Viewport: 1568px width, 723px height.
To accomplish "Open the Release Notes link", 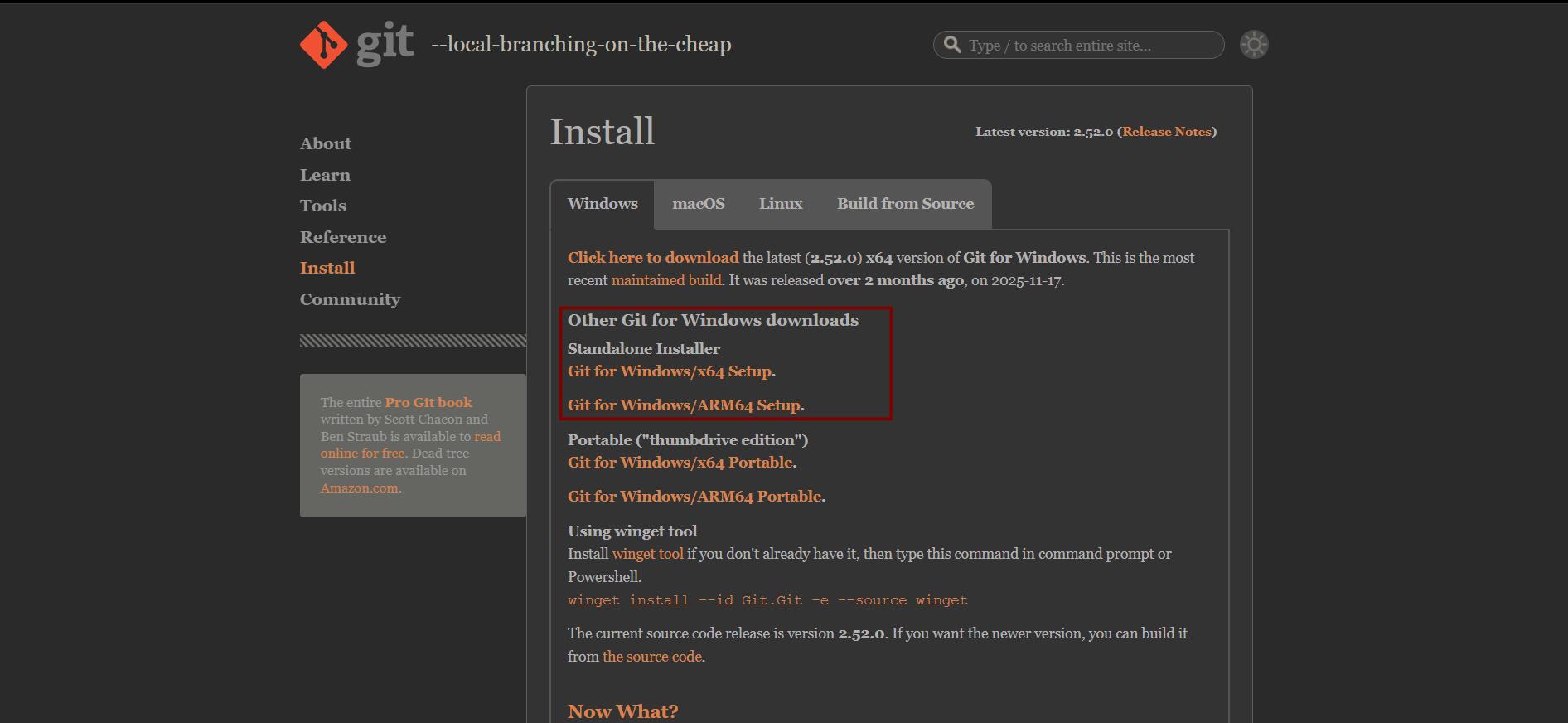I will 1167,132.
